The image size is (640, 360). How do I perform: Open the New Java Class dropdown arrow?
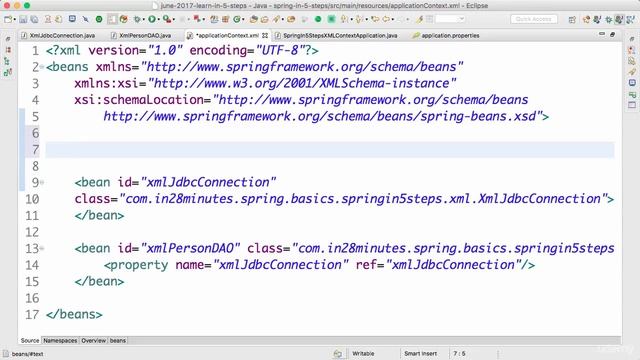(x=243, y=19)
